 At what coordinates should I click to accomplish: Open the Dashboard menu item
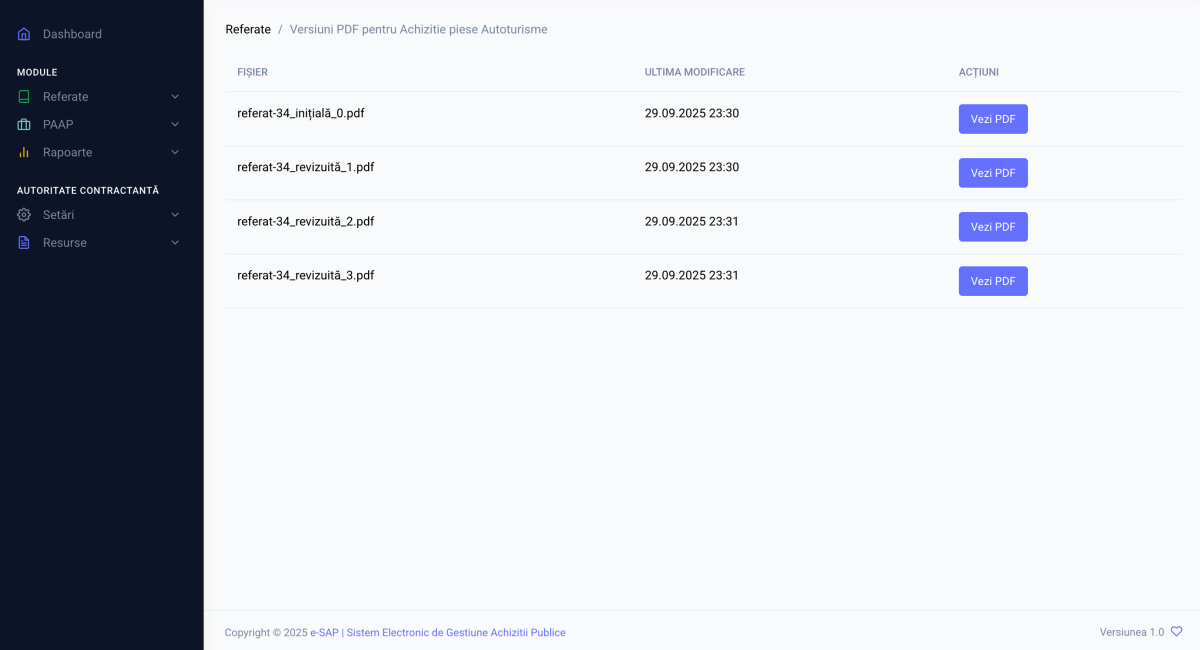click(x=72, y=34)
